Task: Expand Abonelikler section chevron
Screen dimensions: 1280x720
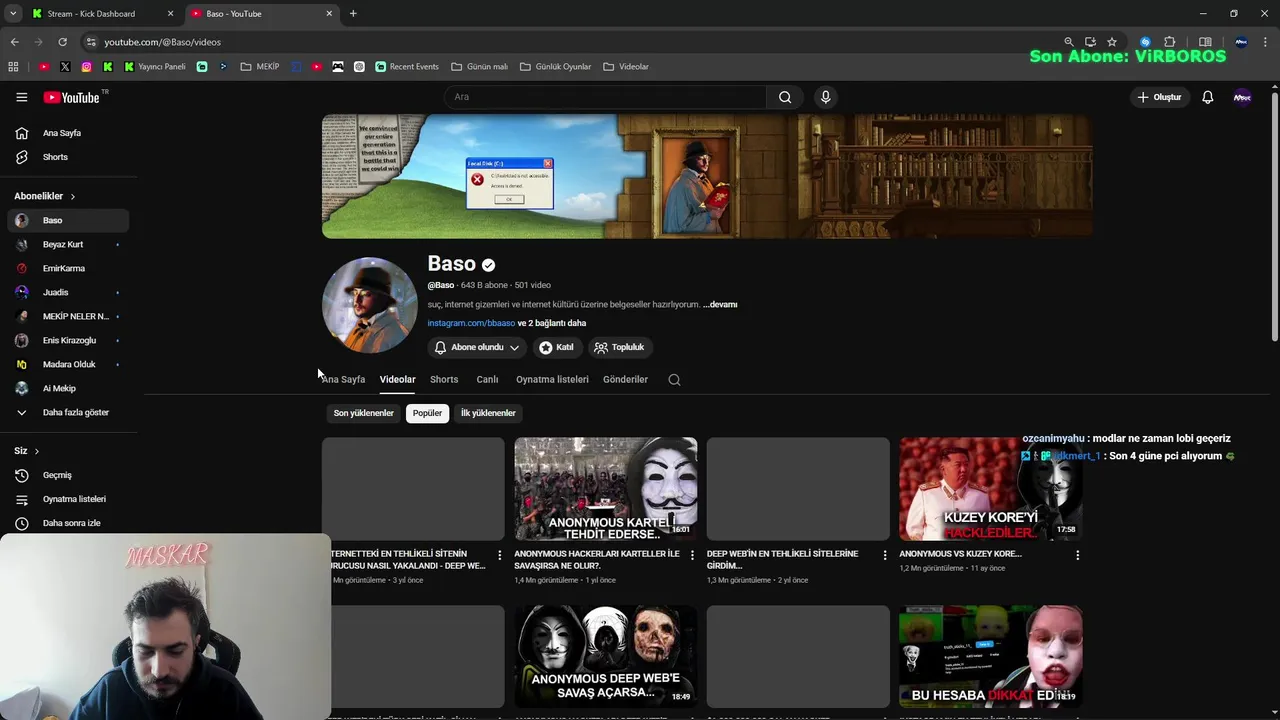Action: coord(73,196)
